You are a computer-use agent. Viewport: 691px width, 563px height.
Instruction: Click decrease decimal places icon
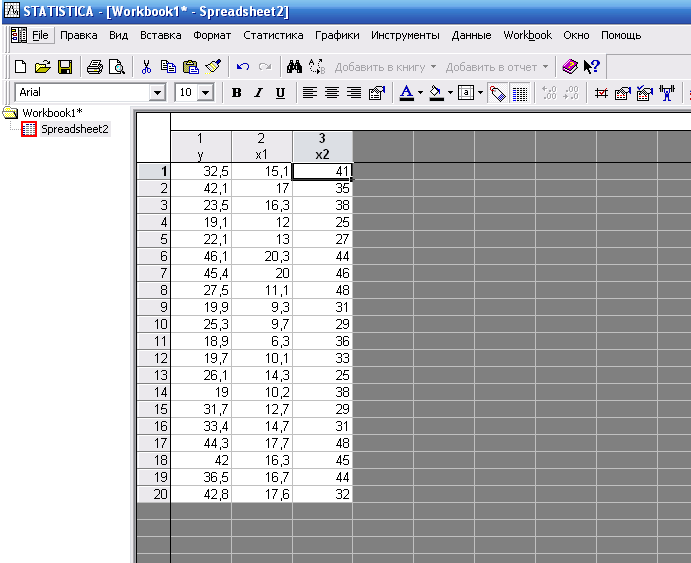[x=571, y=93]
